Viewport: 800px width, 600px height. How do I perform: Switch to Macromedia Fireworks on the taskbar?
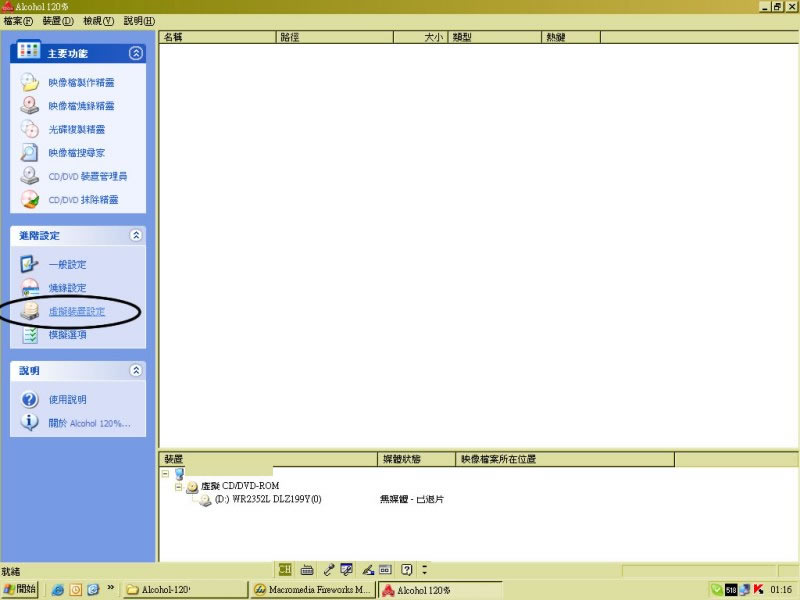pyautogui.click(x=314, y=590)
